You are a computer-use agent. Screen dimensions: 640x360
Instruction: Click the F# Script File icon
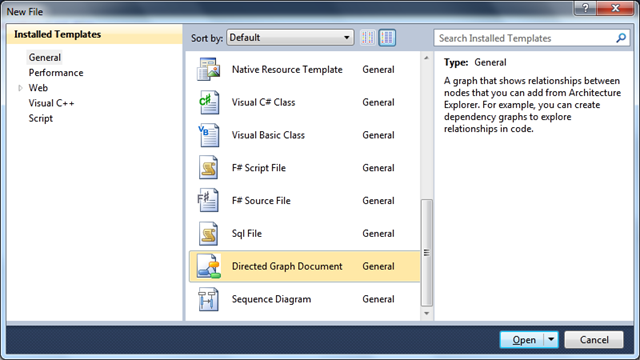pyautogui.click(x=209, y=168)
